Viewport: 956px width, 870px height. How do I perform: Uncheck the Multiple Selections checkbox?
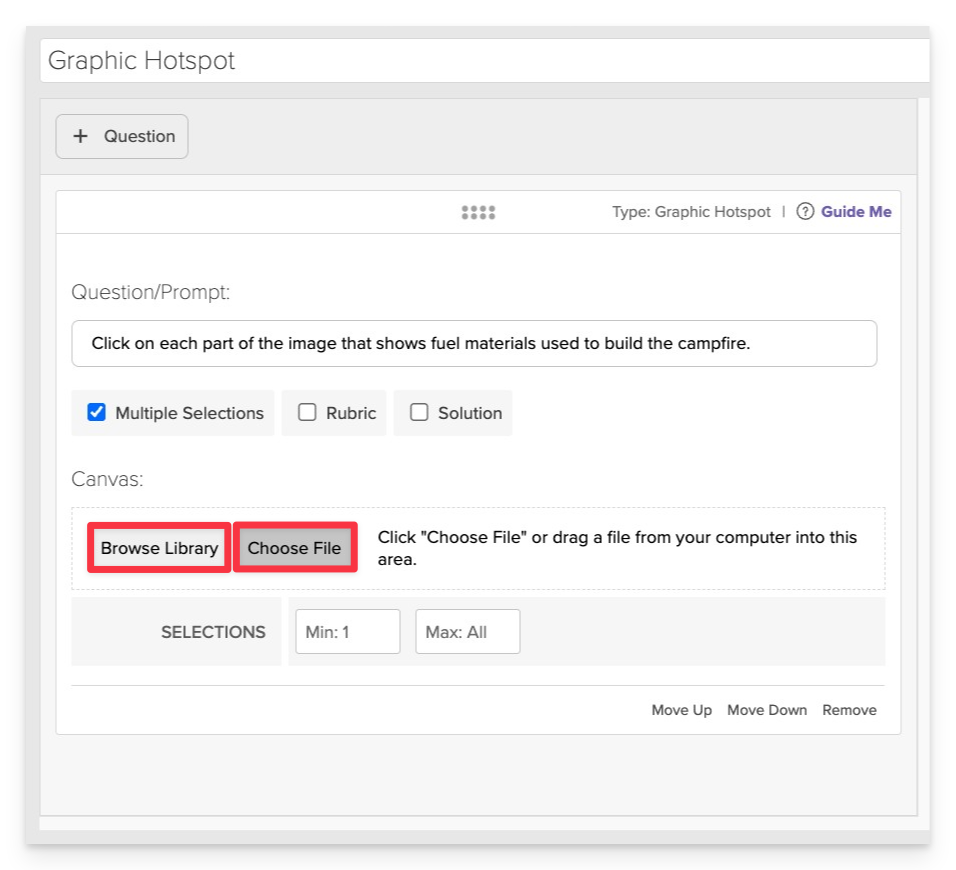pyautogui.click(x=96, y=412)
